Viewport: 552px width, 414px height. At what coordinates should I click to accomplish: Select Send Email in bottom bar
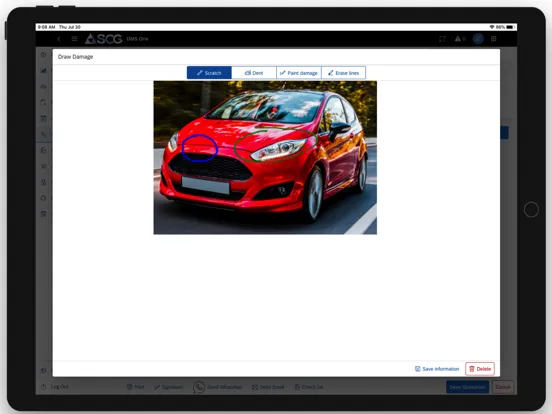pos(268,387)
